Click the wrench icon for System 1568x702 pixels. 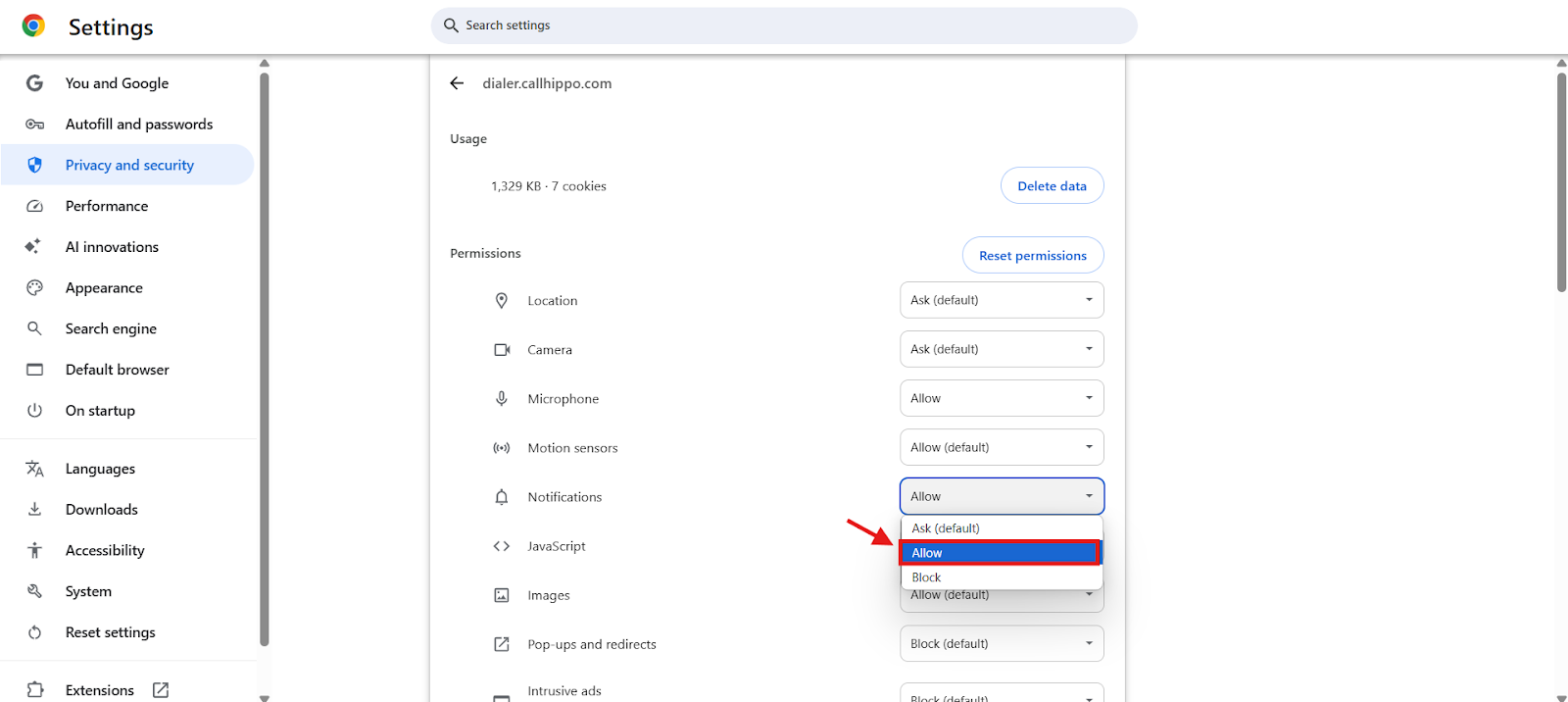34,591
